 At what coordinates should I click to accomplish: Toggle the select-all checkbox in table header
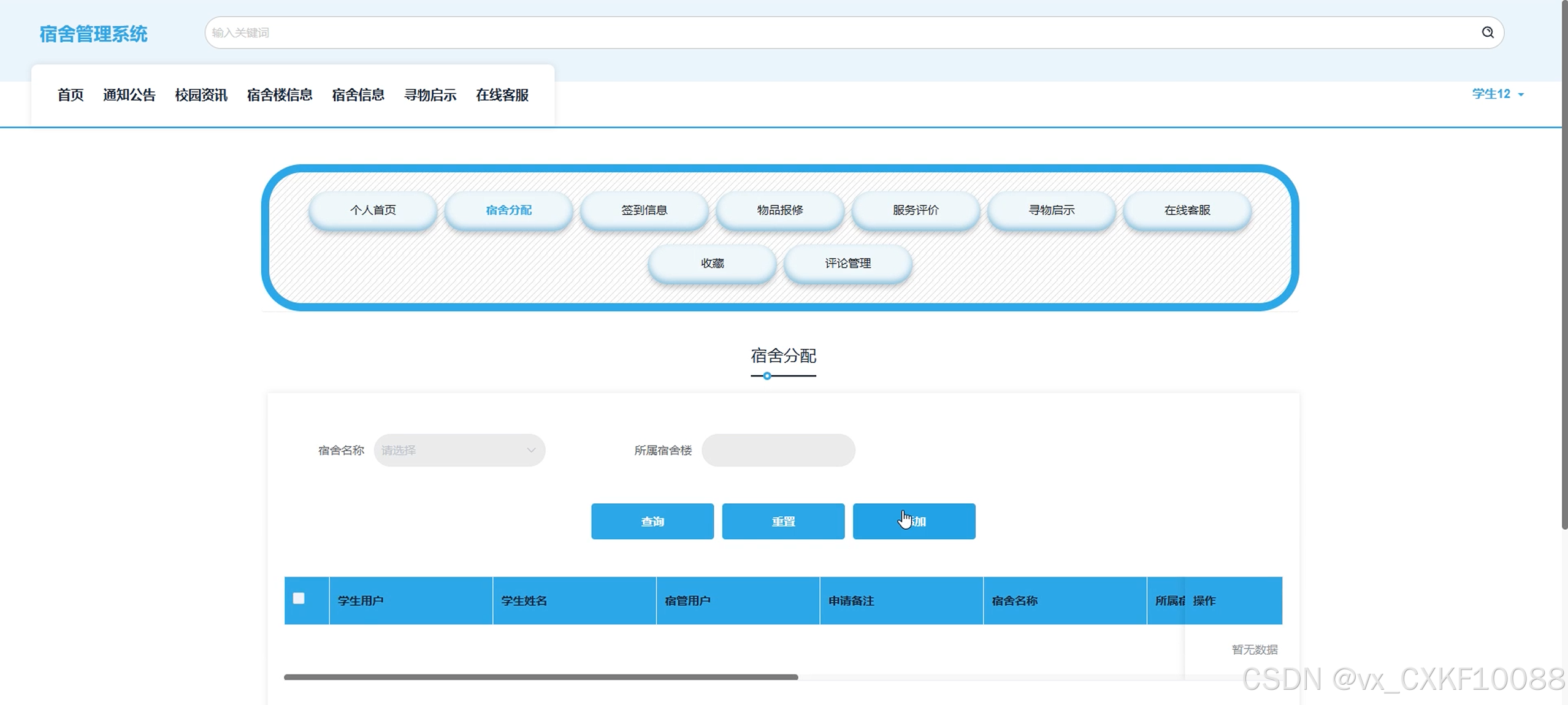[299, 598]
